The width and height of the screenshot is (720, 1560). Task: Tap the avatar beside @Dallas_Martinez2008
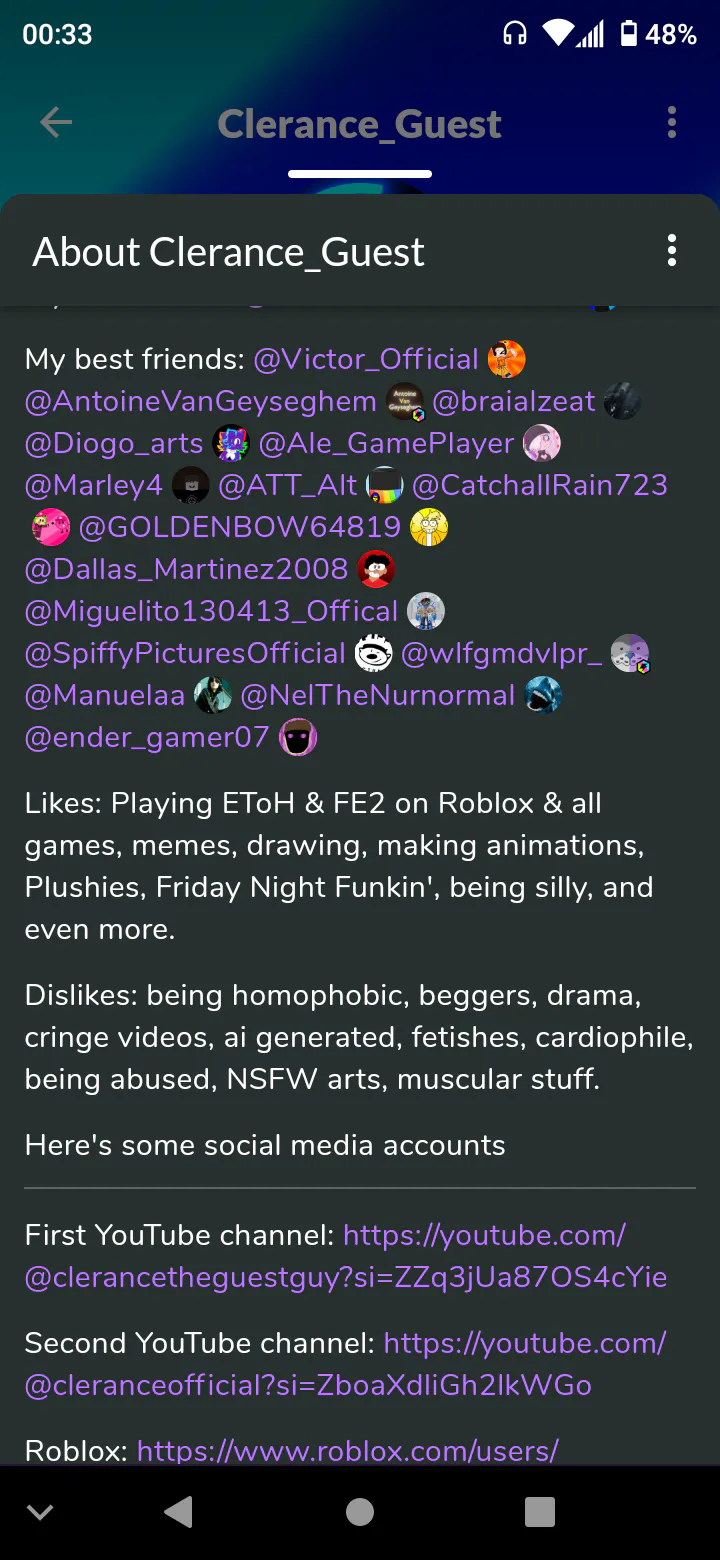[377, 569]
